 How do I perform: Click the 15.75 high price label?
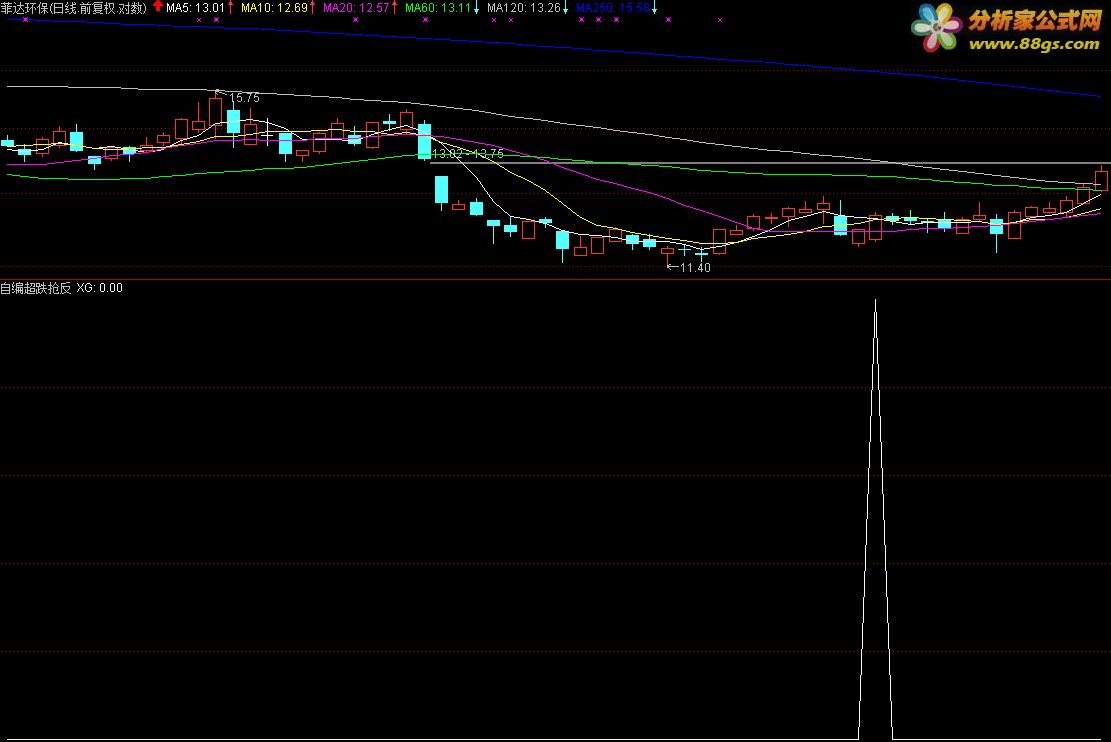pyautogui.click(x=244, y=98)
